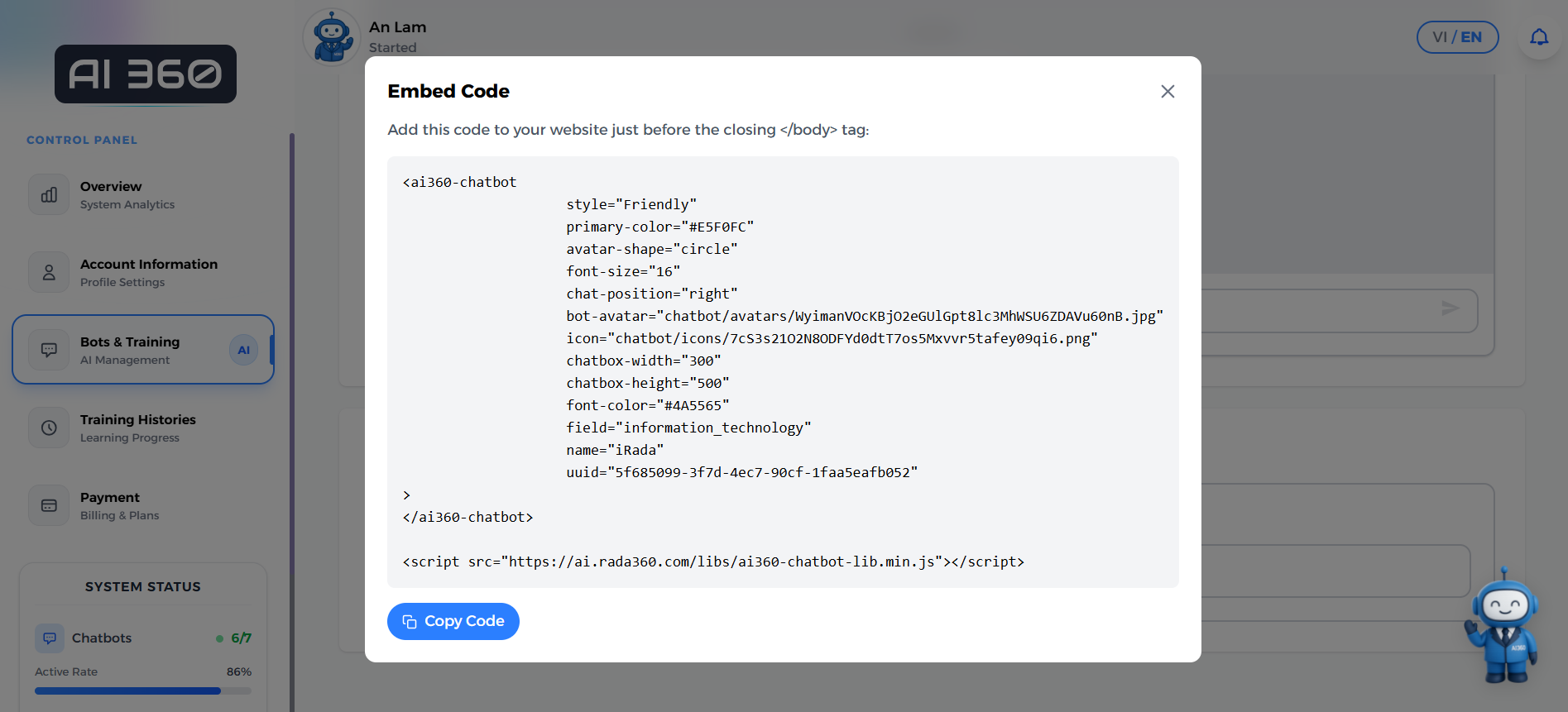1568x712 pixels.
Task: Open the notification bell
Action: click(x=1539, y=37)
